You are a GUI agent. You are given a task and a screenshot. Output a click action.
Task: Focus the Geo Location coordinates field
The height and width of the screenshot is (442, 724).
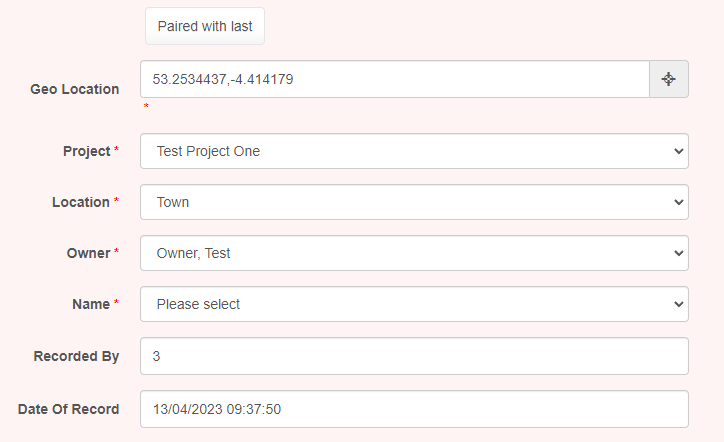coord(395,79)
